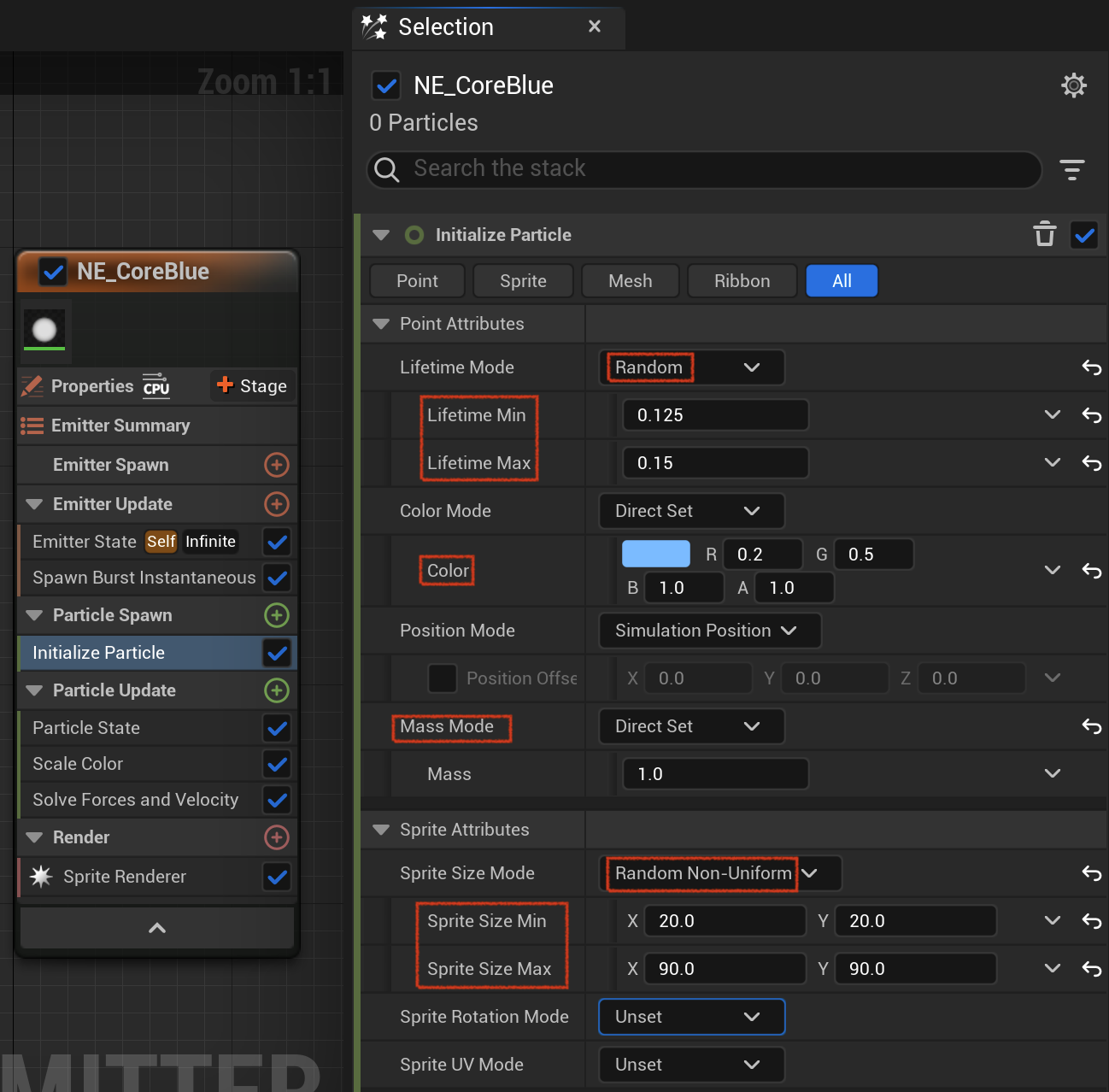The width and height of the screenshot is (1109, 1092).
Task: Open Sprite Rotation Mode dropdown
Action: pyautogui.click(x=691, y=1017)
